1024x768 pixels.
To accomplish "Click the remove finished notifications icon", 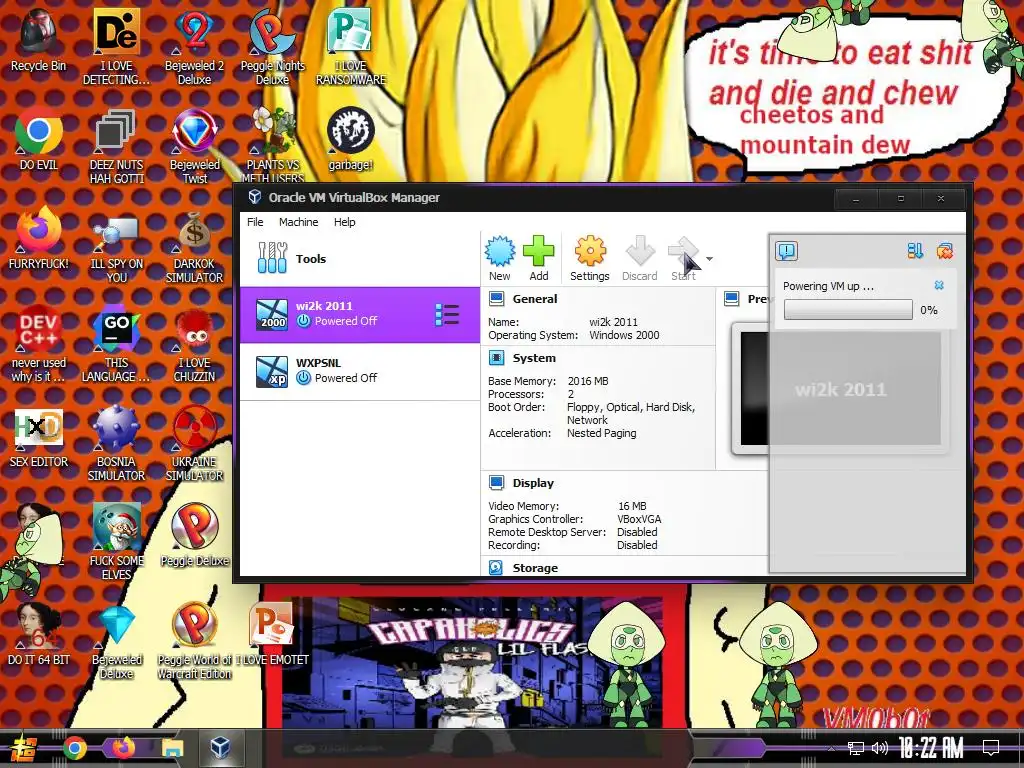I will (x=944, y=251).
